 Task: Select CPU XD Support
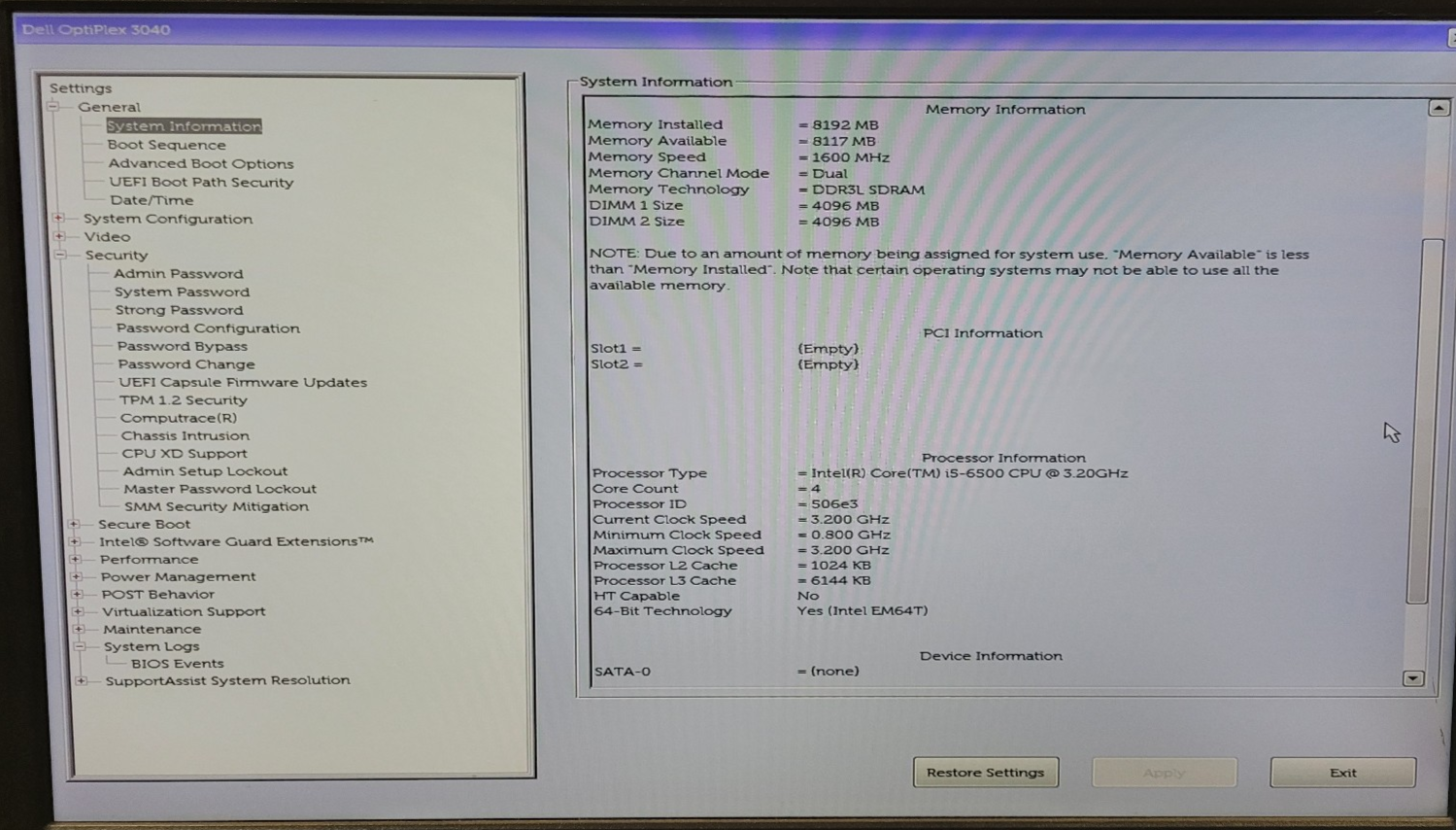click(x=185, y=453)
